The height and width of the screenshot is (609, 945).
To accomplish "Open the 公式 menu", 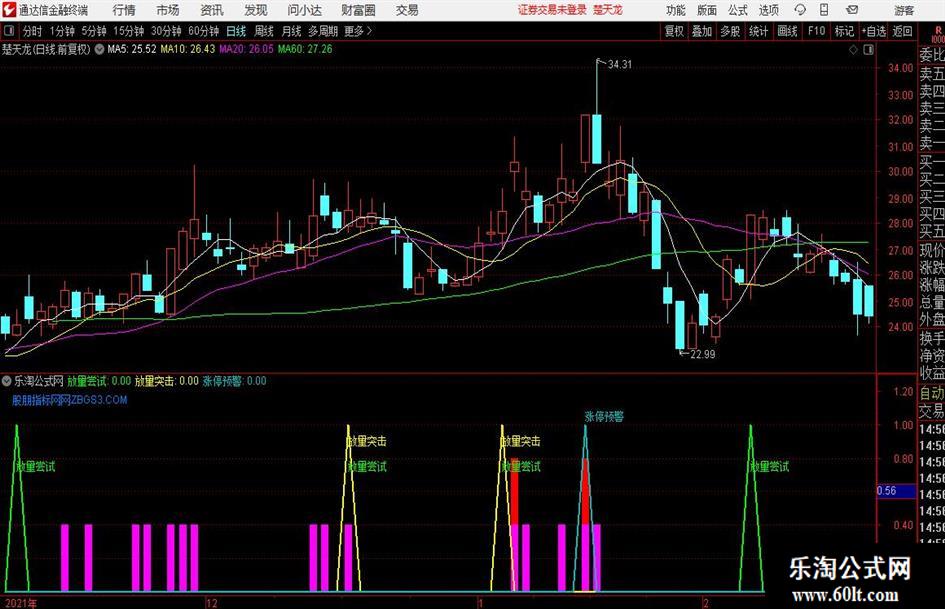I will [737, 10].
